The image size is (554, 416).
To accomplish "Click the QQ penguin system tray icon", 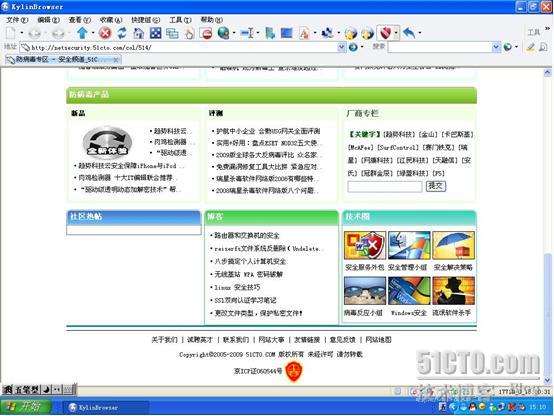I will [472, 407].
